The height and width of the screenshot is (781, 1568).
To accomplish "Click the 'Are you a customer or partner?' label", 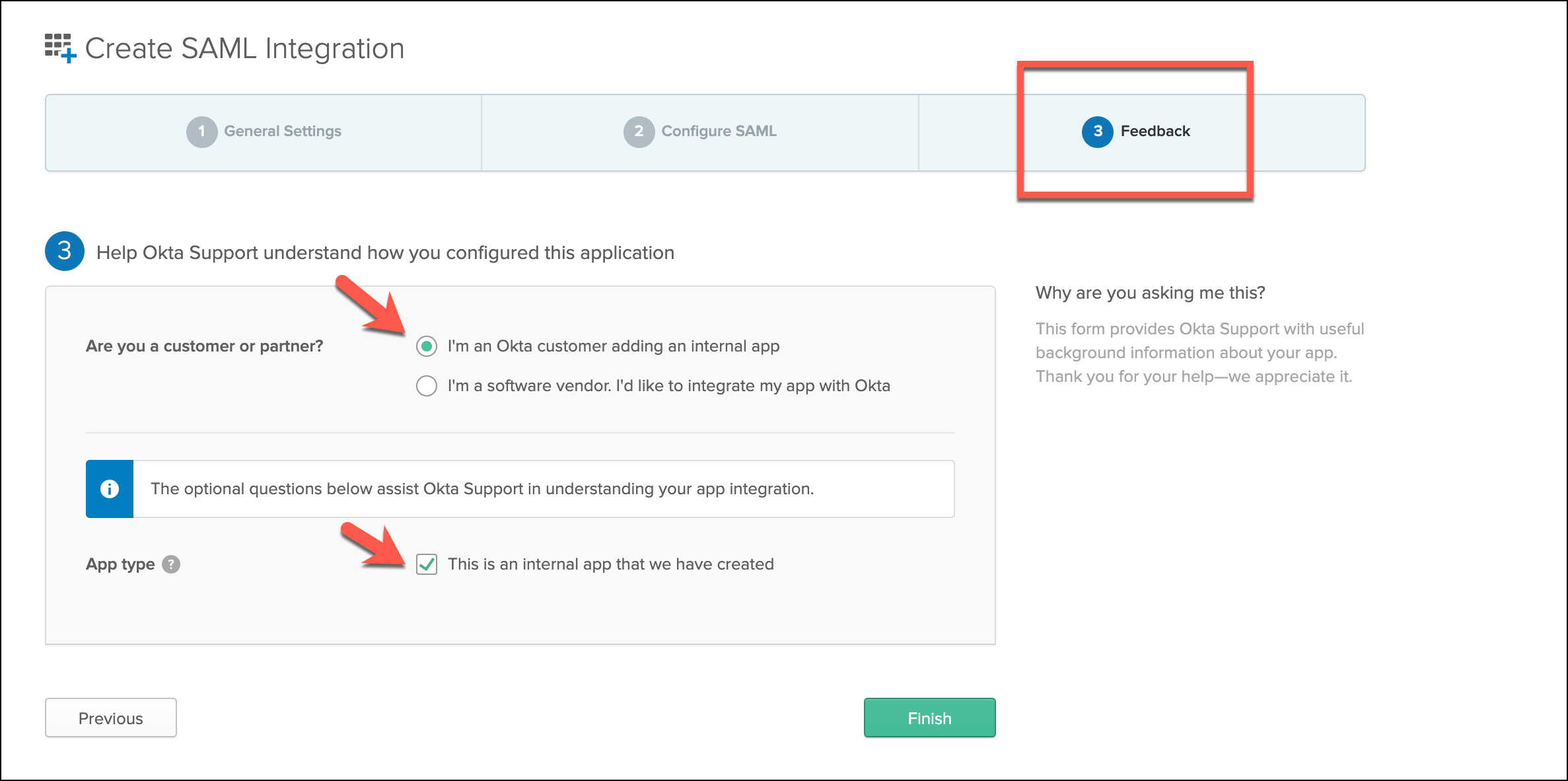I will [x=205, y=346].
